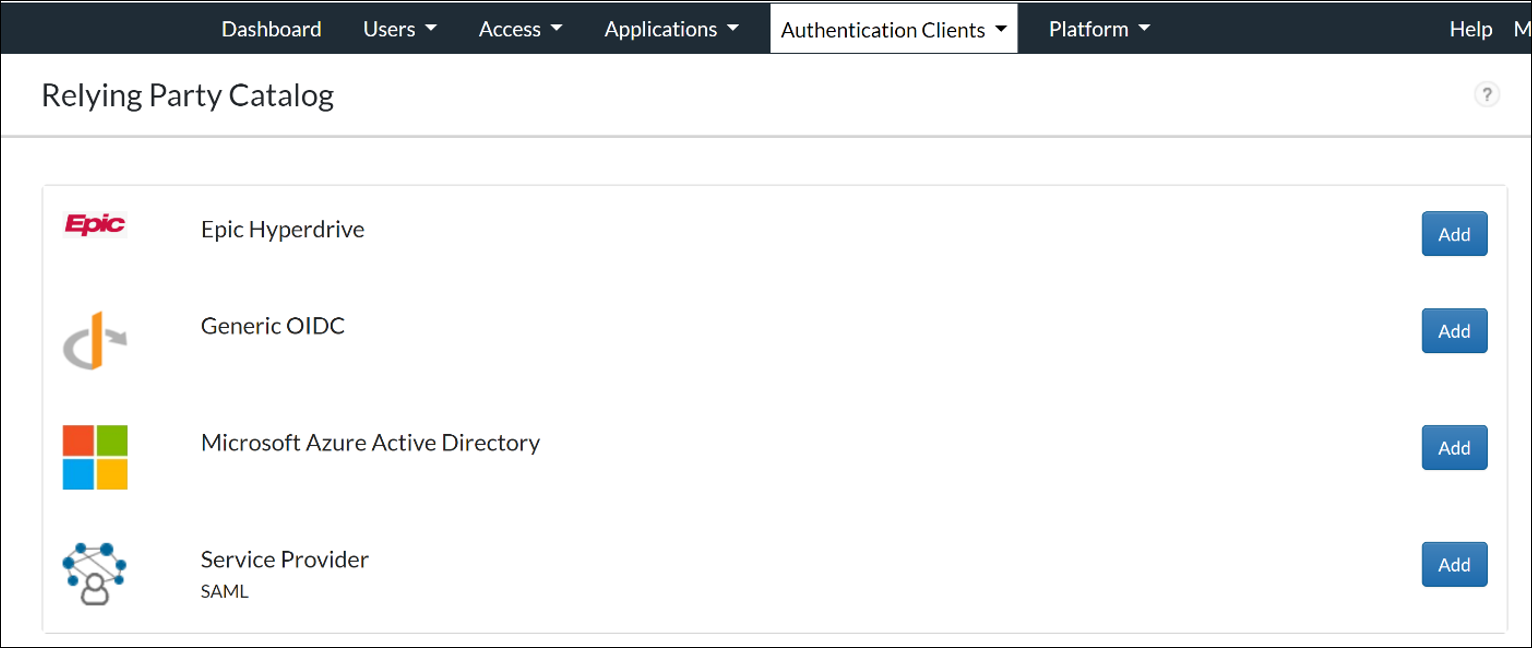Click the Generic OIDC OpenID logo
The width and height of the screenshot is (1532, 648).
click(x=95, y=340)
